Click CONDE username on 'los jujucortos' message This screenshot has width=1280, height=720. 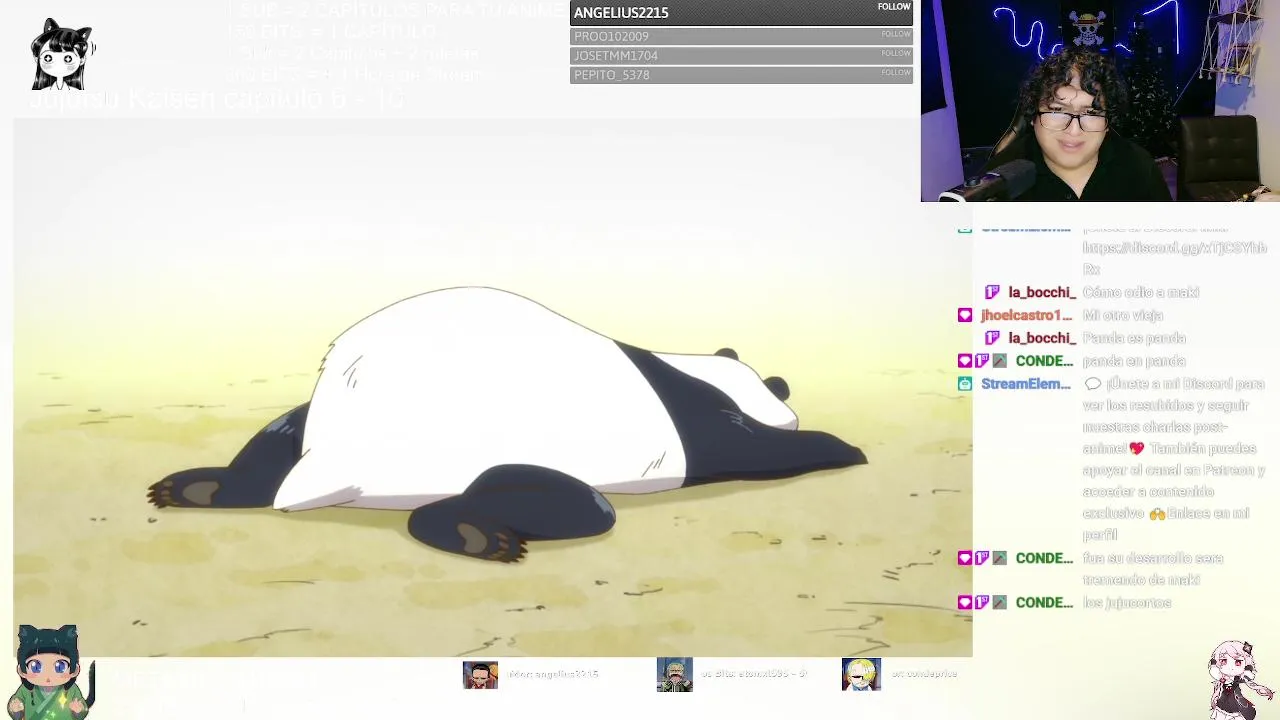click(x=1044, y=603)
